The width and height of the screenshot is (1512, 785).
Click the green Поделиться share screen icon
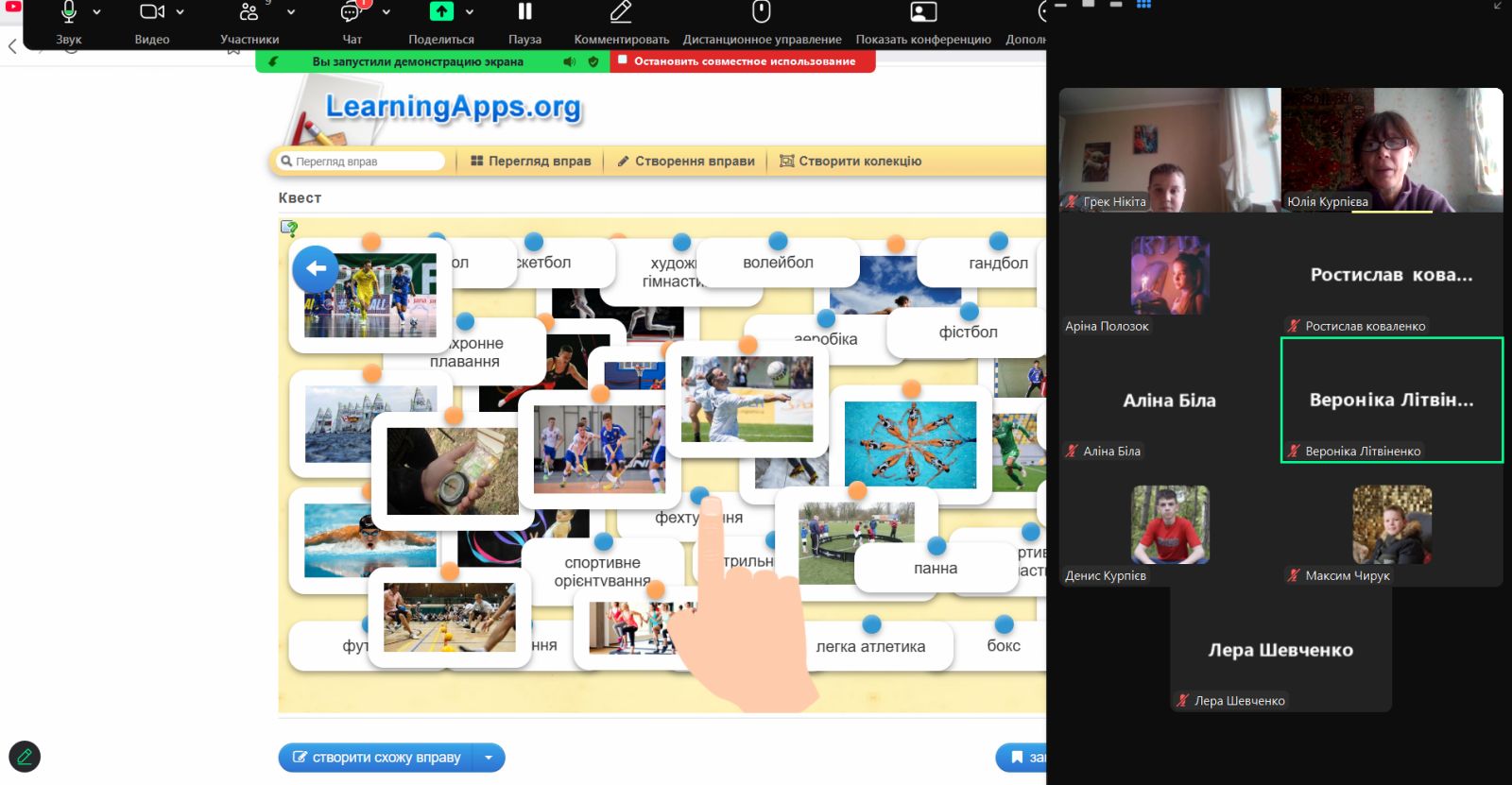point(441,11)
